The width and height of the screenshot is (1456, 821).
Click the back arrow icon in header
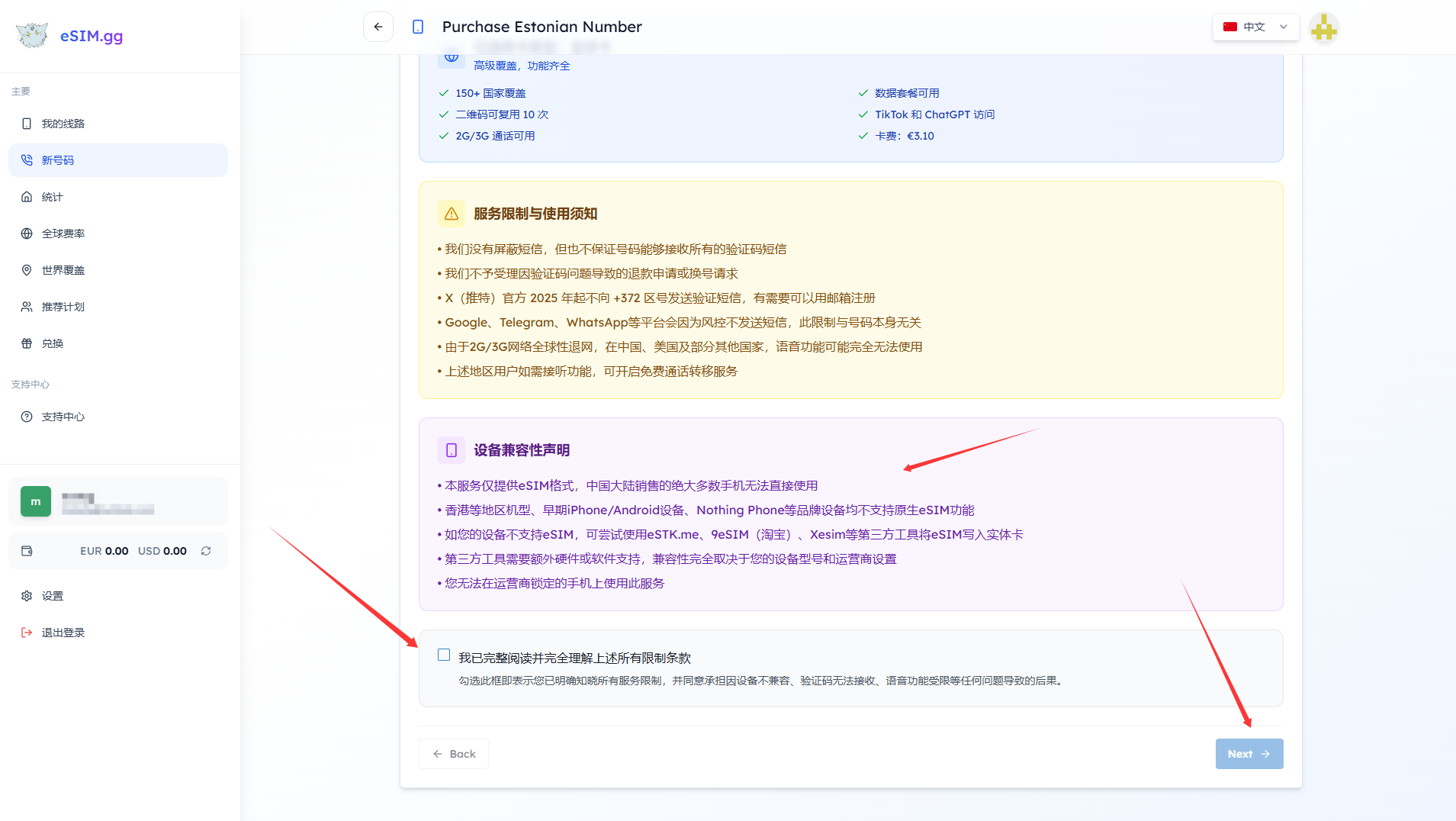click(x=378, y=27)
